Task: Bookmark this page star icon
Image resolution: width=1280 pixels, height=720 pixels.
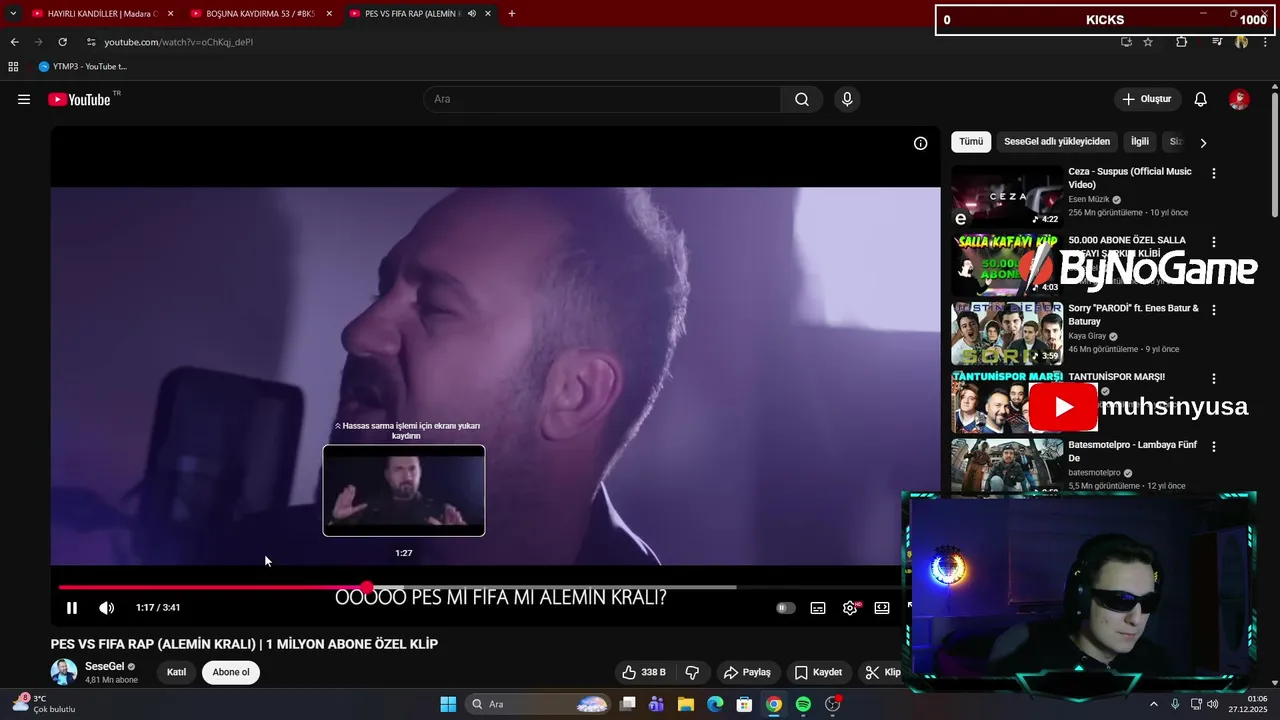Action: point(1148,42)
